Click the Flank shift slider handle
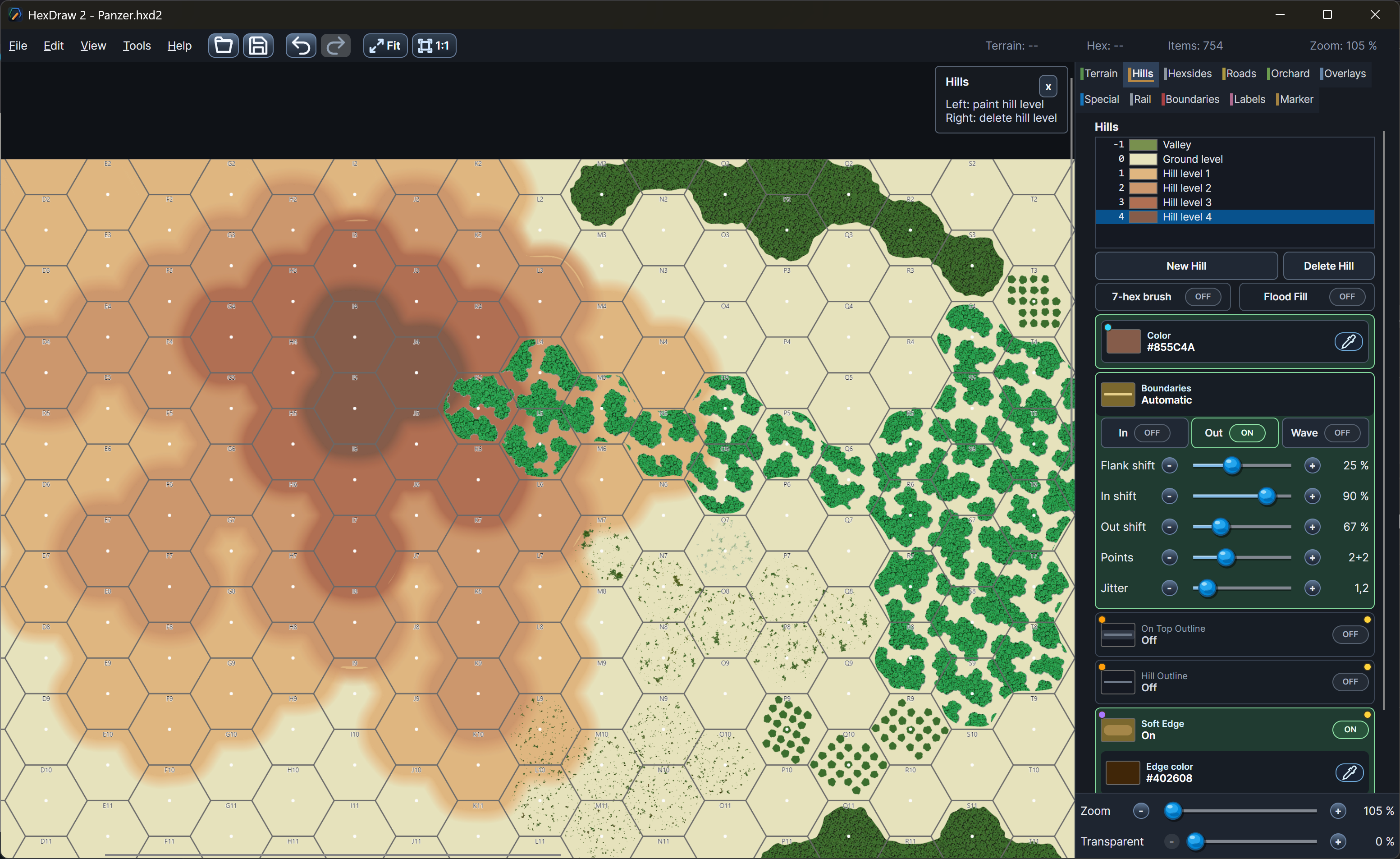 point(1231,466)
